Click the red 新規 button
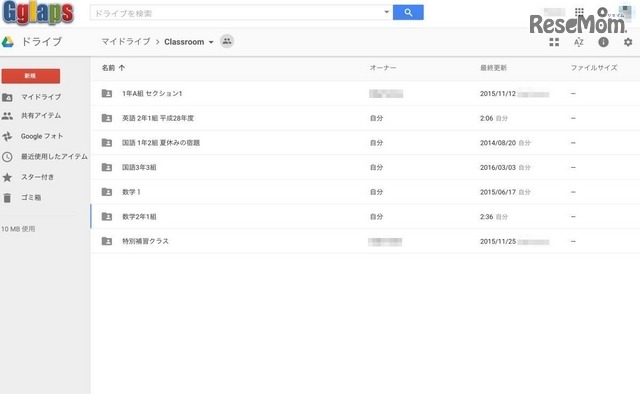This screenshot has width=640, height=394. (x=31, y=76)
